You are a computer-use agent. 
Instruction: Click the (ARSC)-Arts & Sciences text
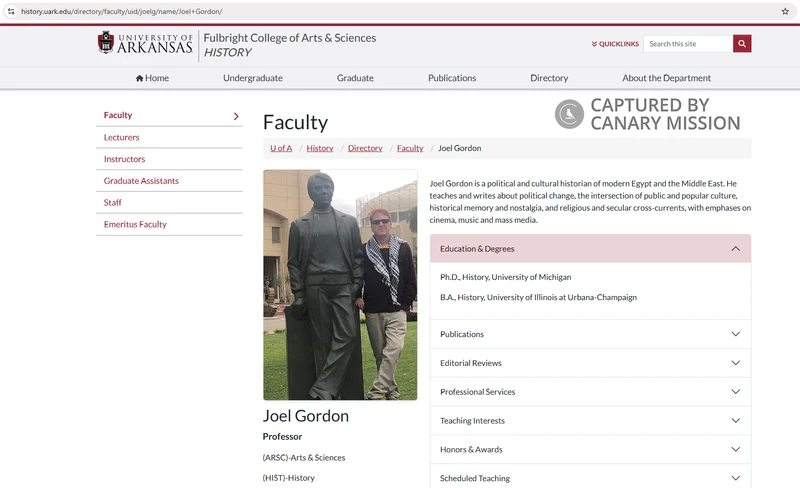[304, 457]
